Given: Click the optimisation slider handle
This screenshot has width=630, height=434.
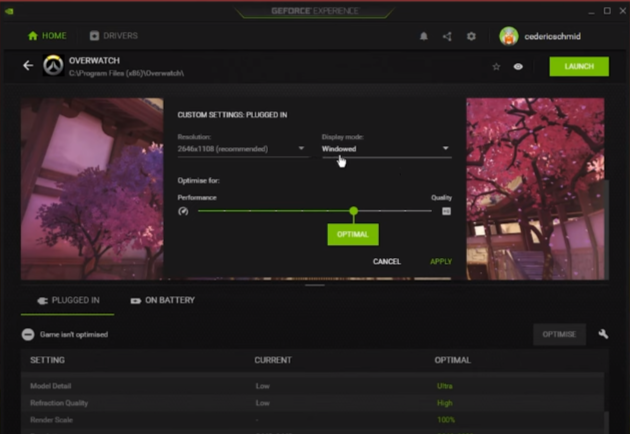Looking at the screenshot, I should coord(354,211).
